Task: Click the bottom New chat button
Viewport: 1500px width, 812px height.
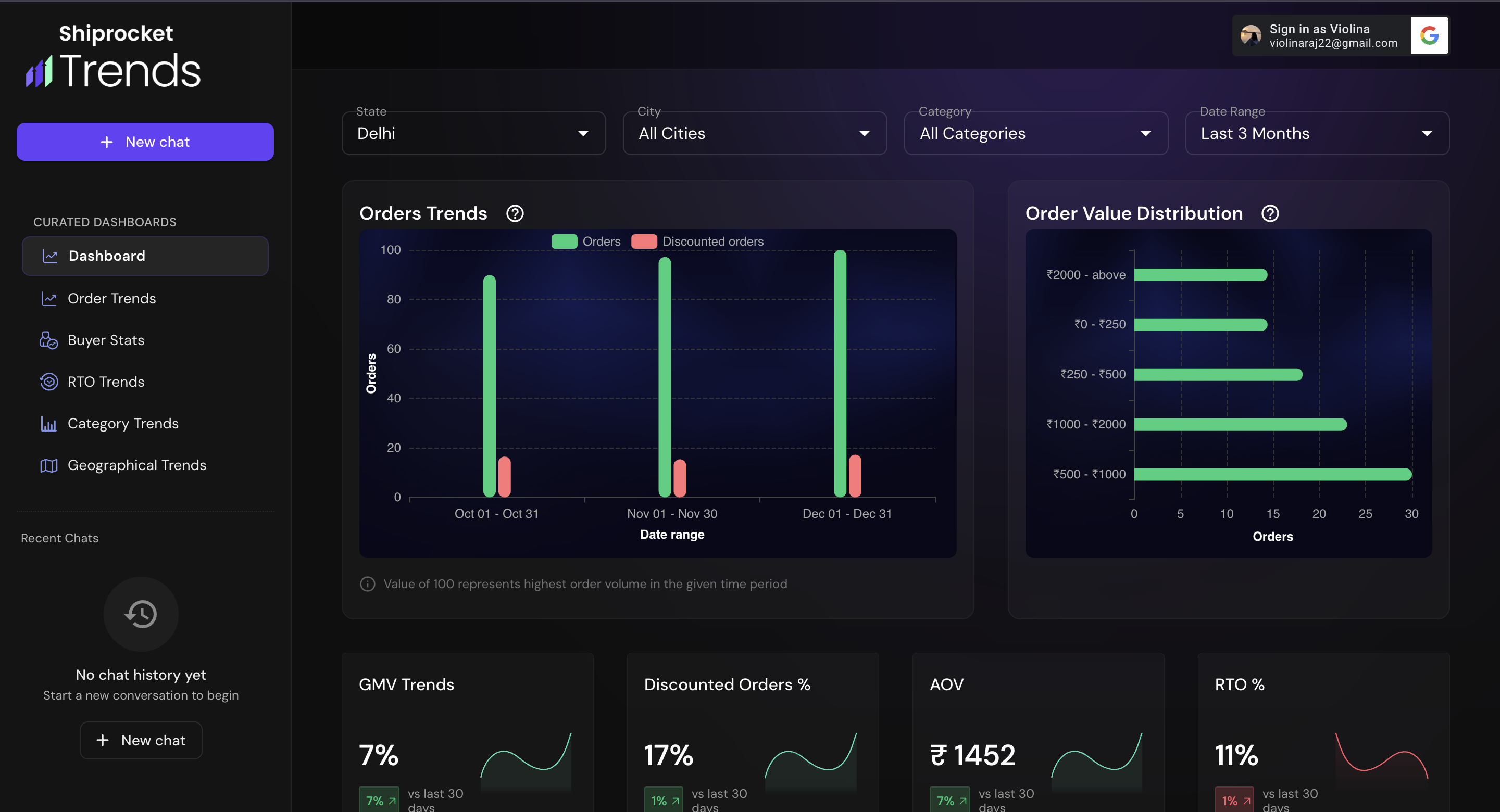Action: pos(140,740)
